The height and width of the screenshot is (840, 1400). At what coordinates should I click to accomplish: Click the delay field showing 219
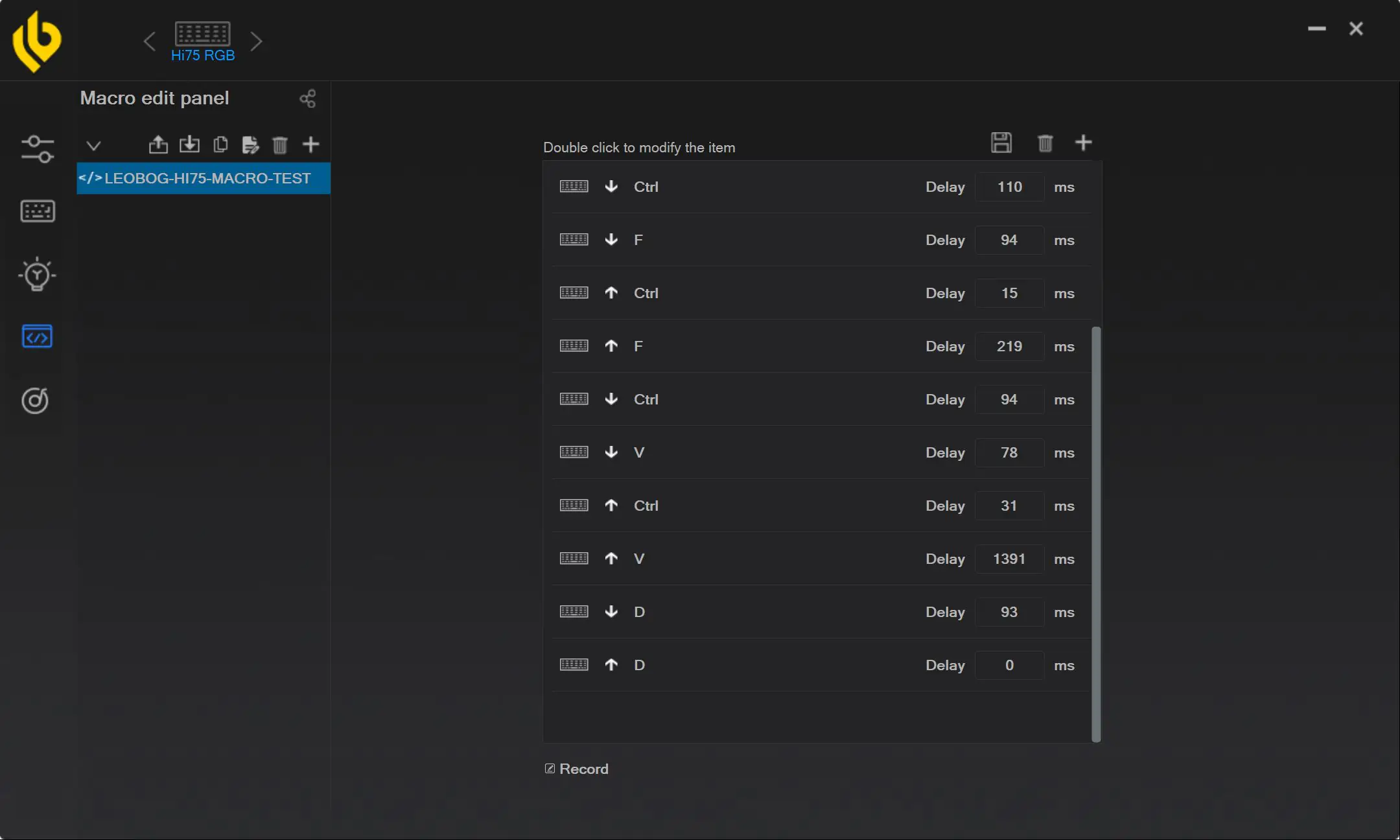tap(1010, 346)
